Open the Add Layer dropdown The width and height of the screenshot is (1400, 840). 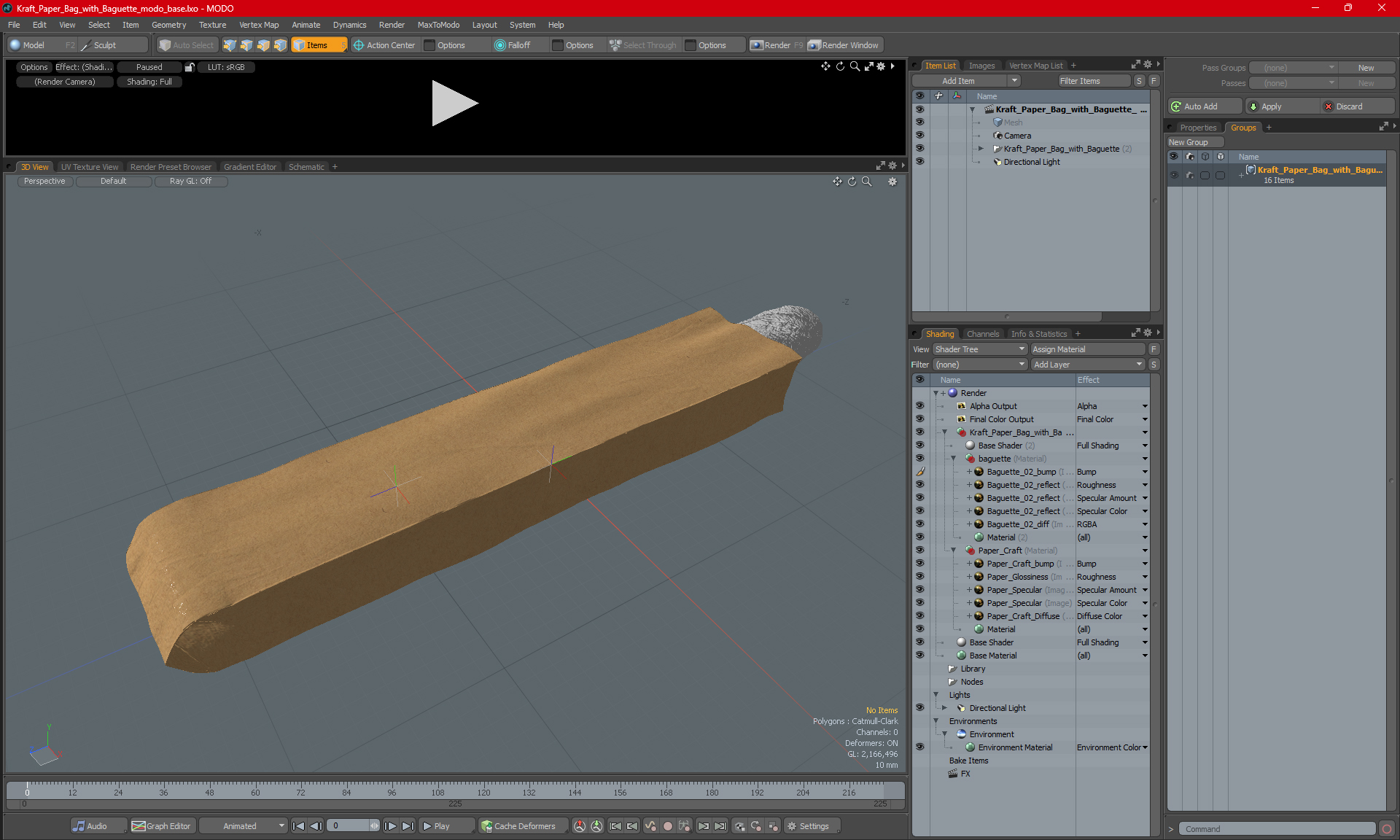tap(1088, 365)
